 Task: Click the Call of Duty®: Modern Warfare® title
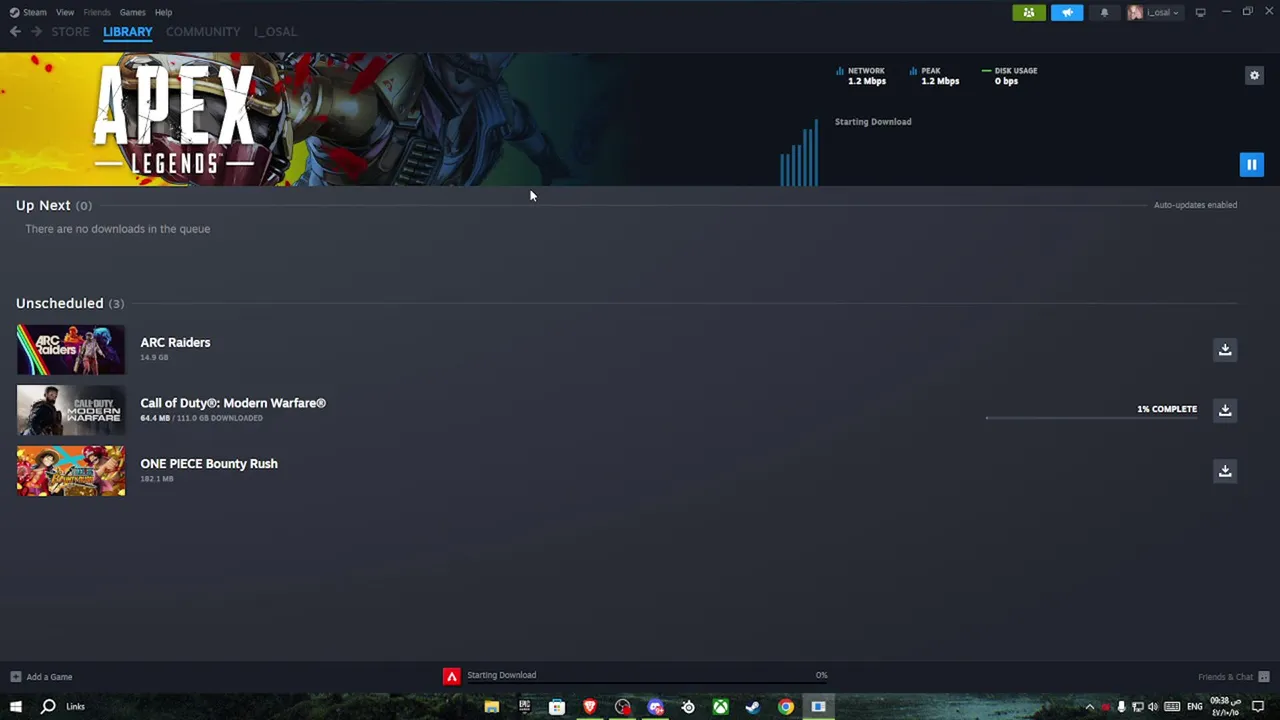tap(233, 403)
